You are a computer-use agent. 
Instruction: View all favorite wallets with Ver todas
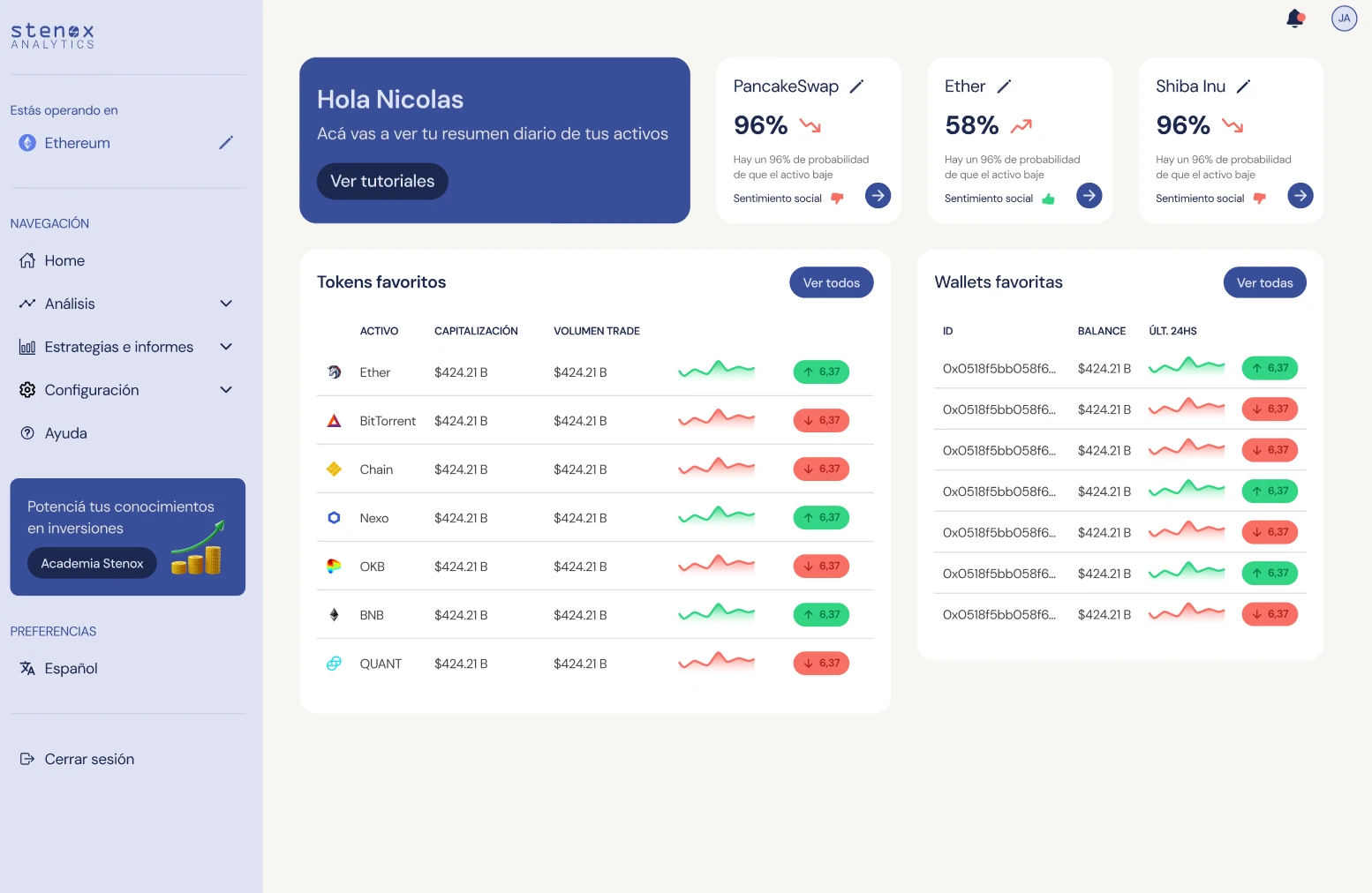(1264, 282)
